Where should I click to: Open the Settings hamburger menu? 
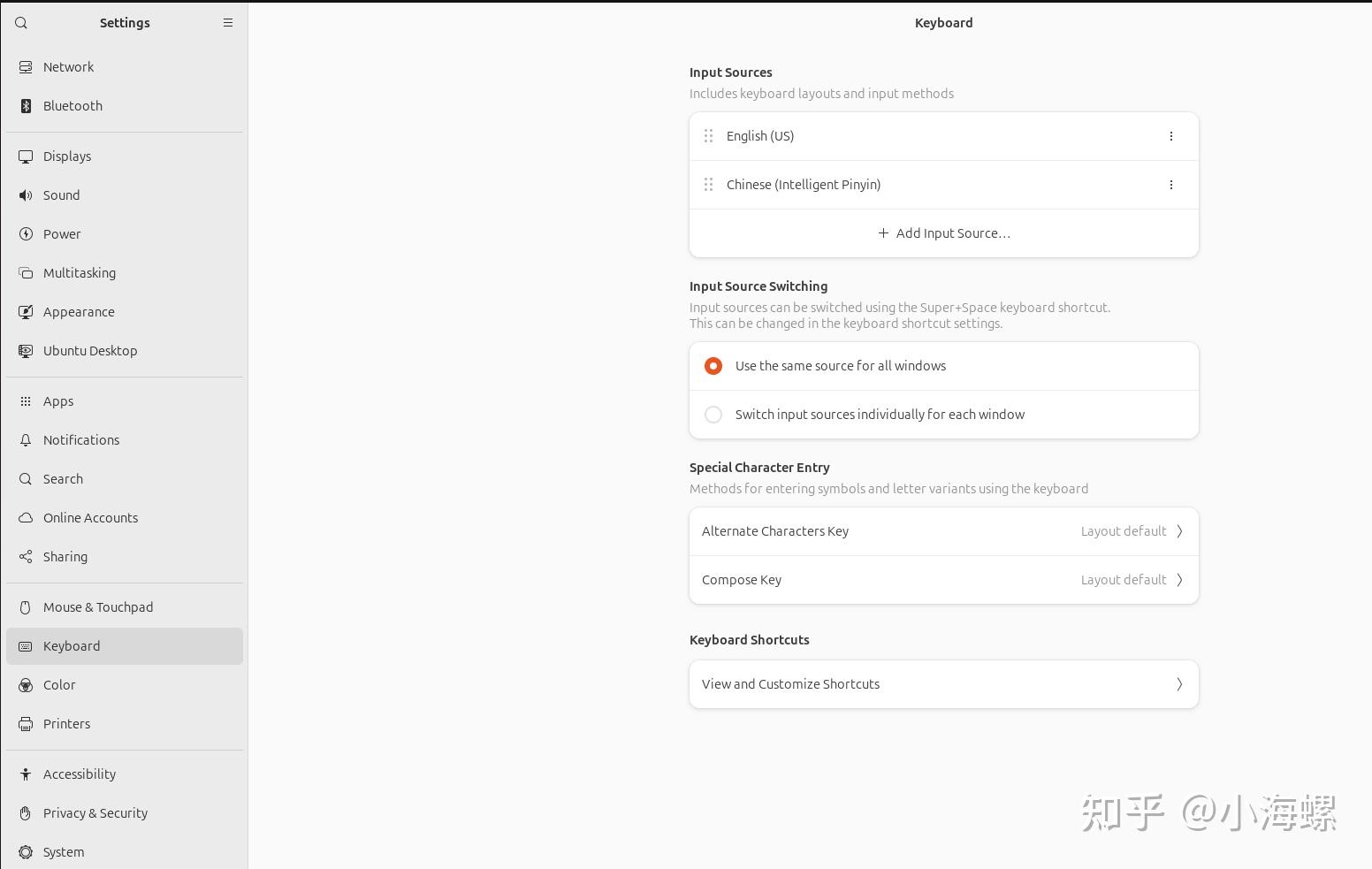coord(228,23)
